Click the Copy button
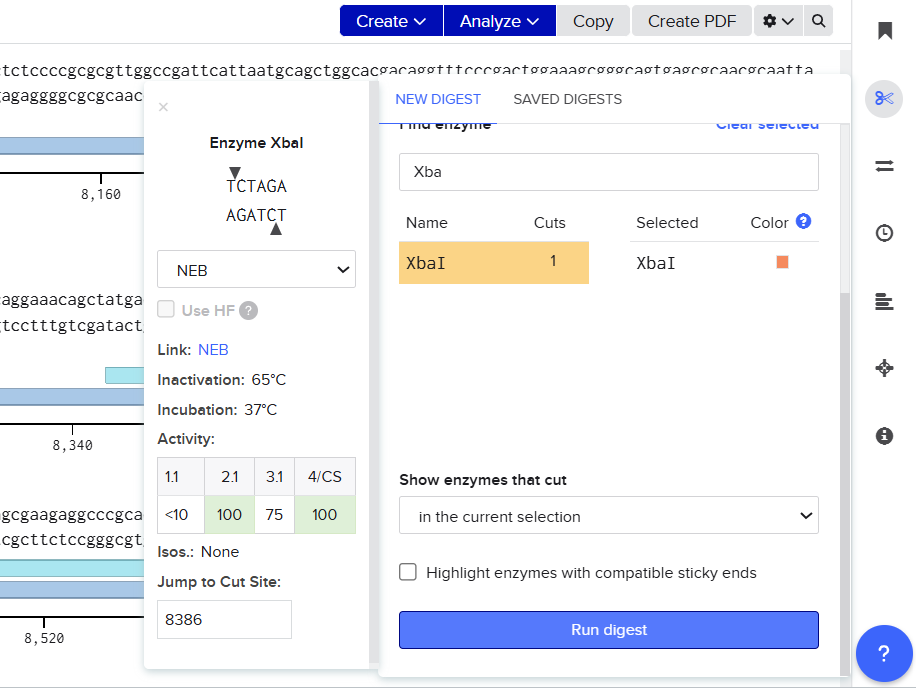 coord(593,21)
